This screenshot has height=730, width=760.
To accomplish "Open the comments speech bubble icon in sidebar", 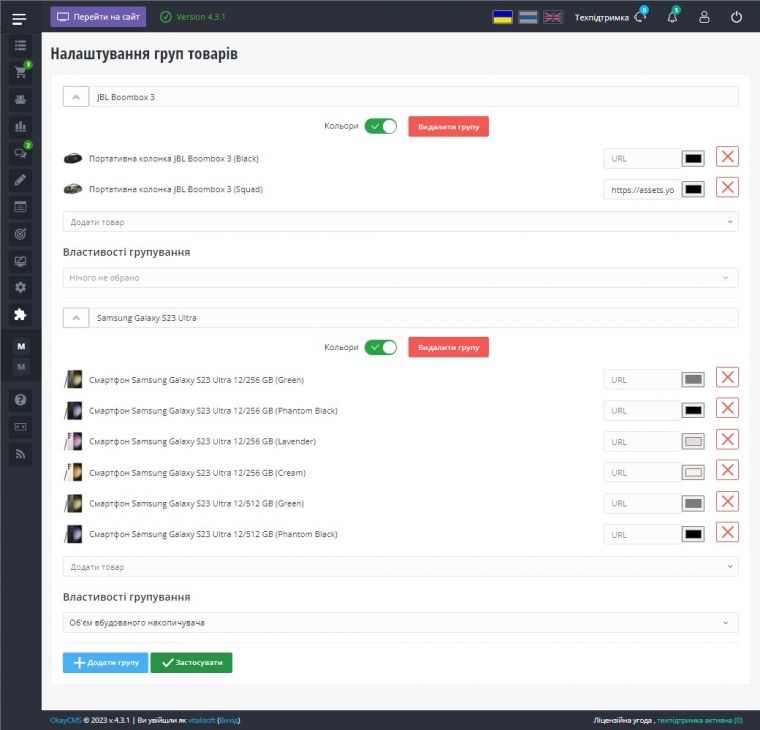I will pyautogui.click(x=20, y=153).
